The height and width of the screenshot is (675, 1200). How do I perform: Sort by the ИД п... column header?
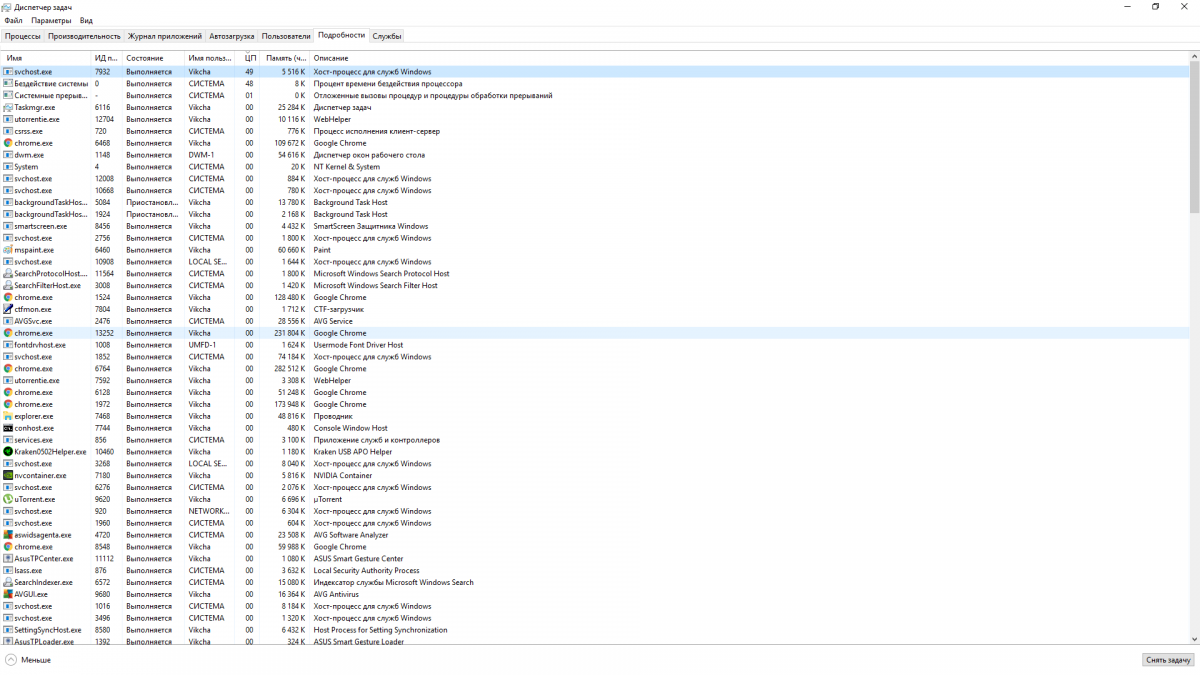point(107,58)
